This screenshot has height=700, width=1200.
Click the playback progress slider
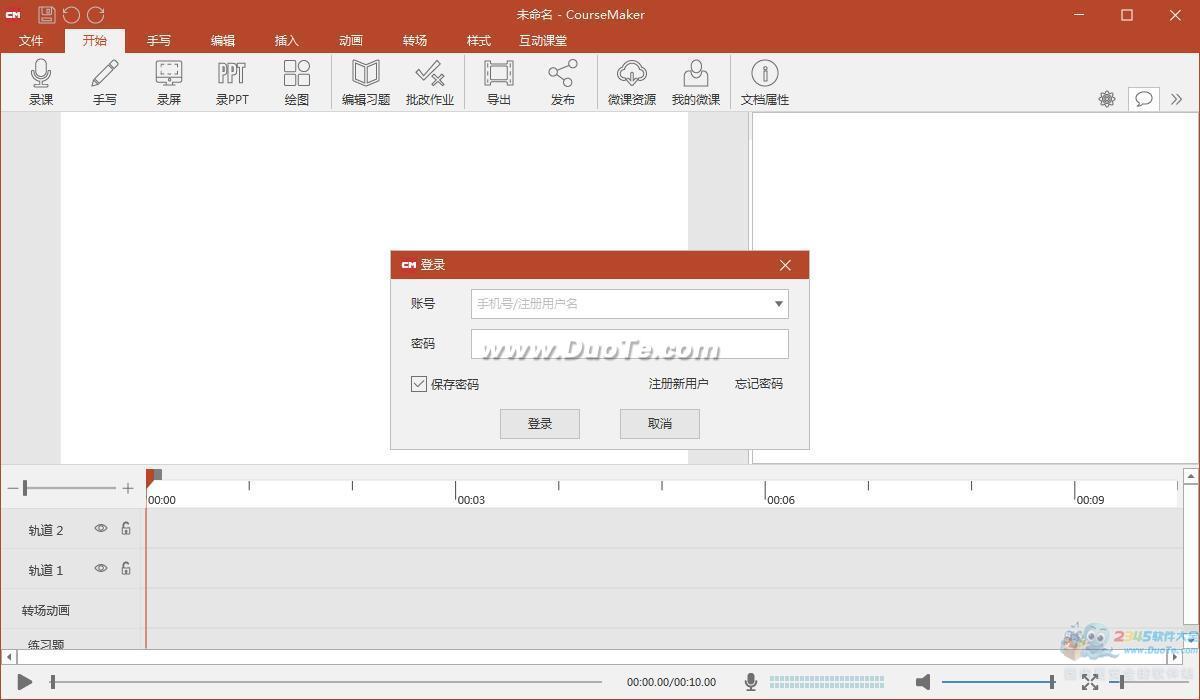point(327,682)
